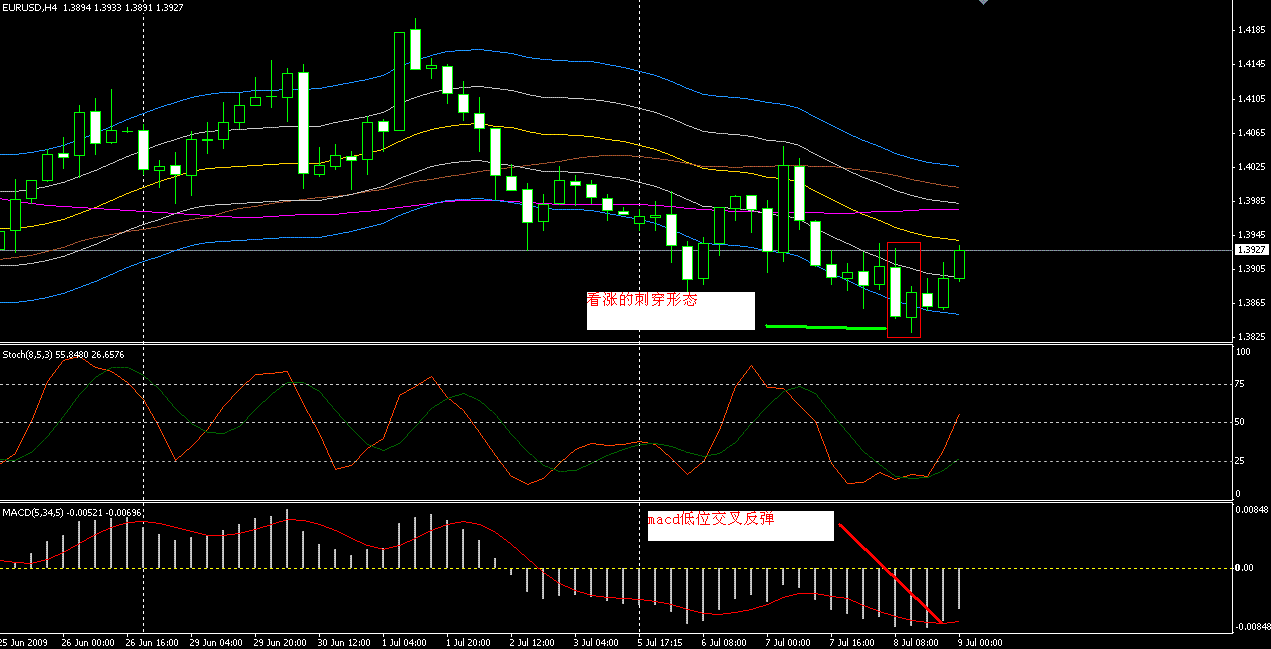This screenshot has width=1271, height=649.
Task: Click the 1.4105 price scale label
Action: (1250, 98)
